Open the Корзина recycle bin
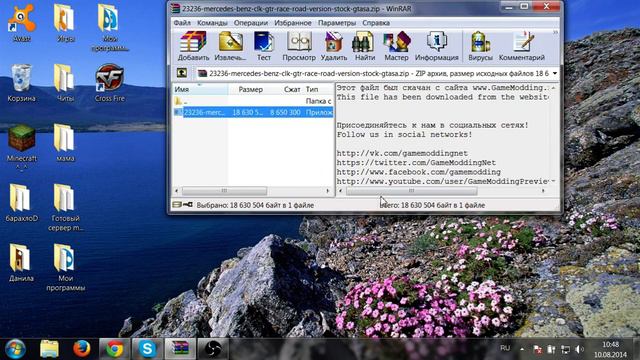Viewport: 640px width, 360px height. [21, 83]
